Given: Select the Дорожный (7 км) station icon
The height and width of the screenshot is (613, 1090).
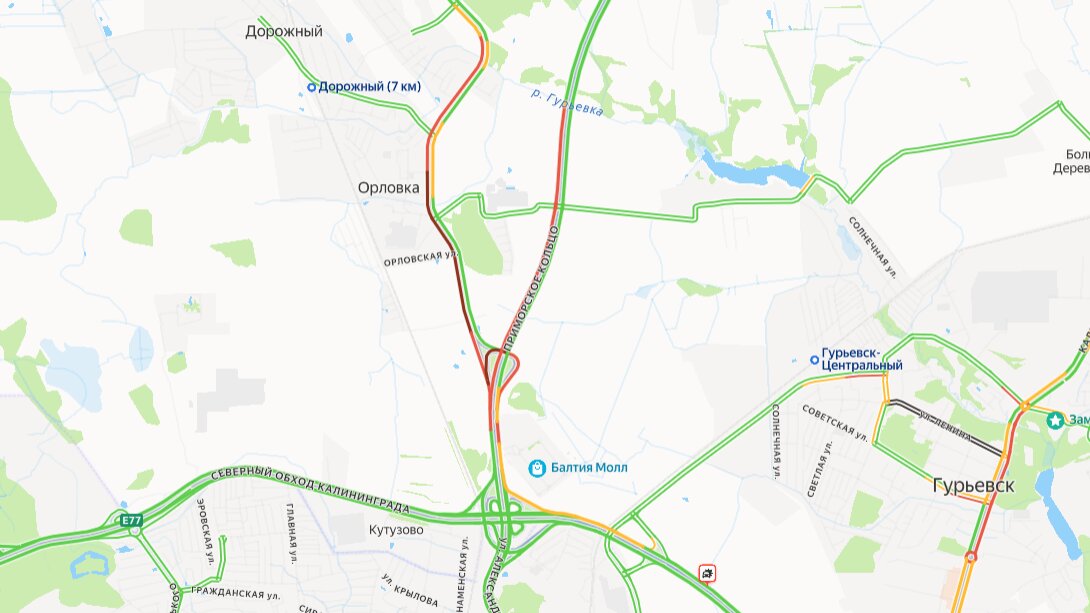Looking at the screenshot, I should [x=311, y=88].
